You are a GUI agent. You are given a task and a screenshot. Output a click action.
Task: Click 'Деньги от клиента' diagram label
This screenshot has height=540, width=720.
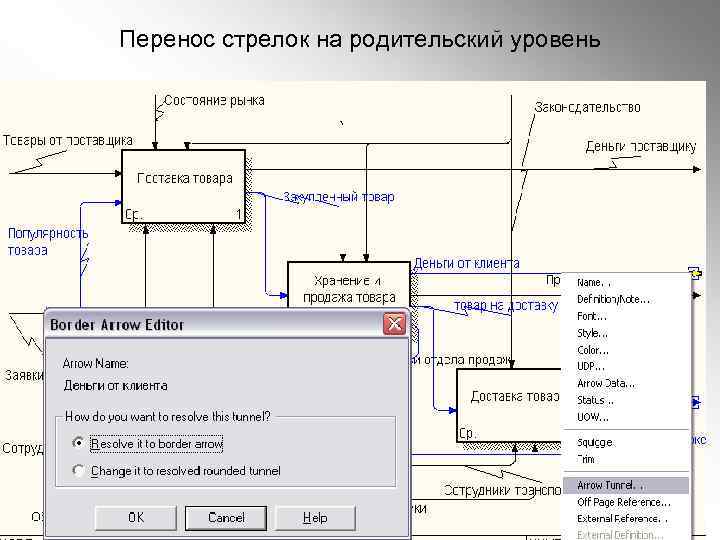click(467, 264)
